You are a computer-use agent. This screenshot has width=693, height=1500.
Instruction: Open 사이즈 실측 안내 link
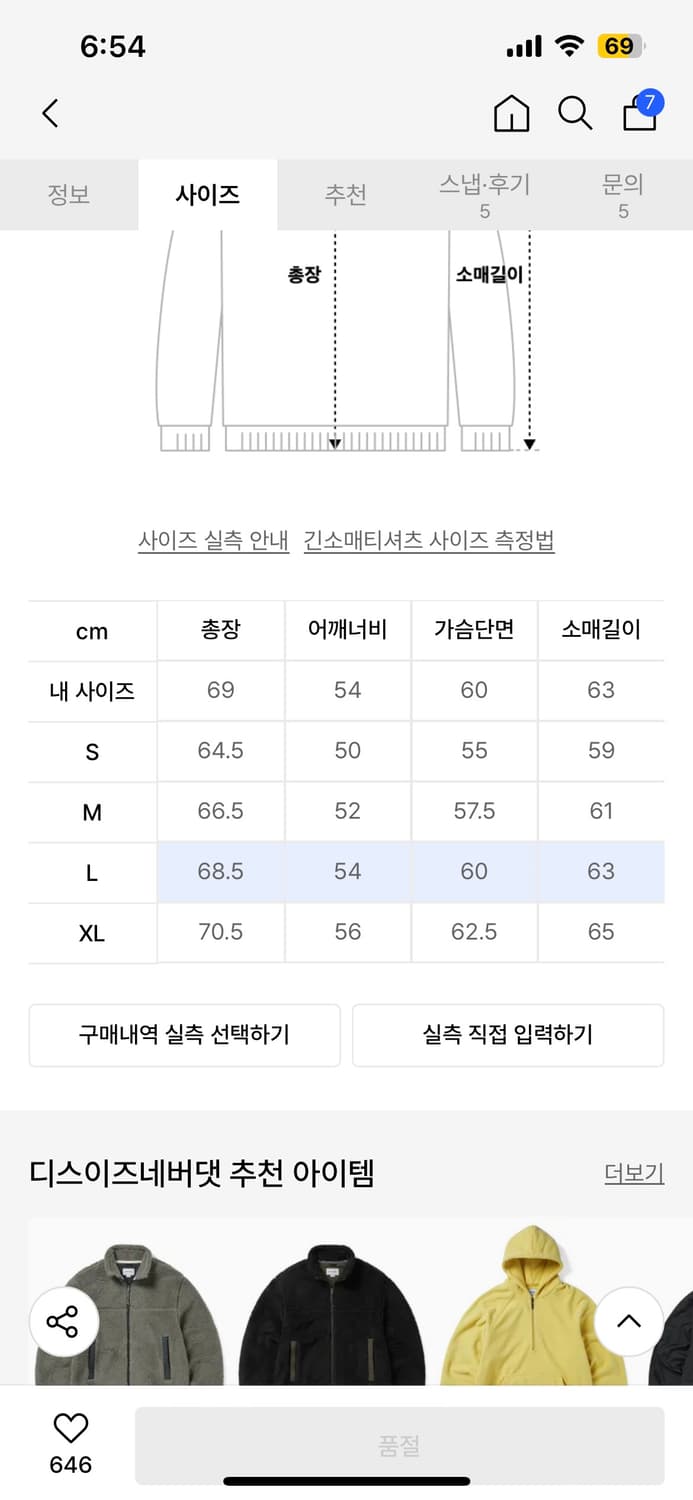point(214,539)
